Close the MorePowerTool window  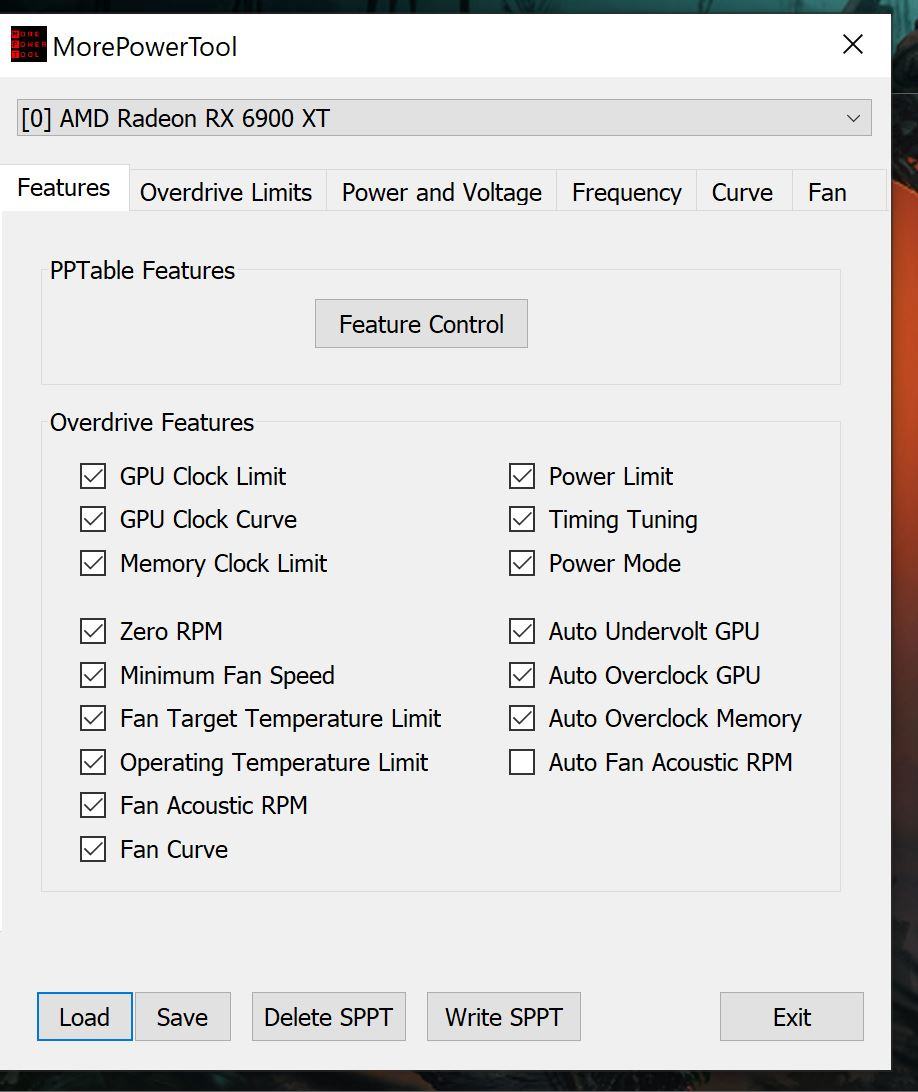pos(853,45)
